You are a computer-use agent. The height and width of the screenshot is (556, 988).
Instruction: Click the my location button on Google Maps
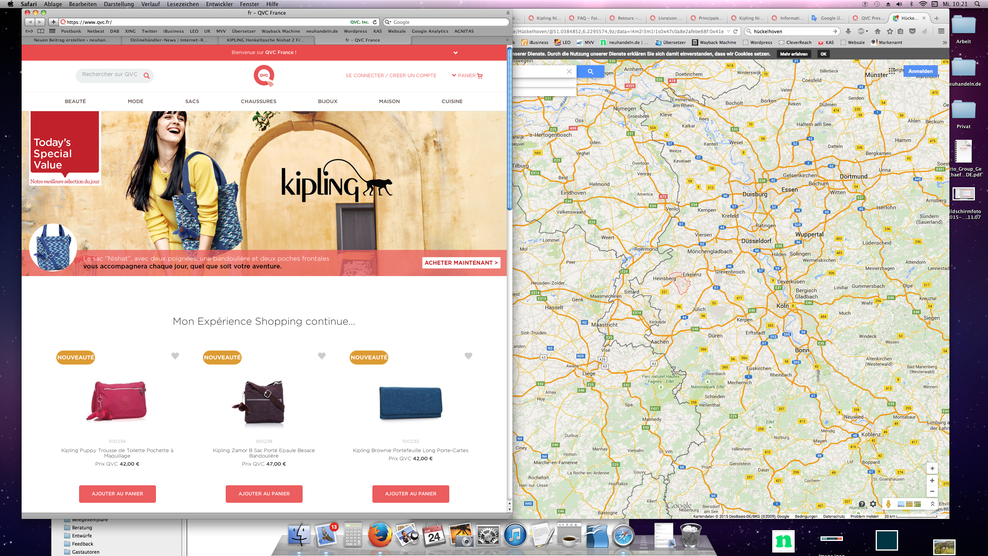click(932, 468)
